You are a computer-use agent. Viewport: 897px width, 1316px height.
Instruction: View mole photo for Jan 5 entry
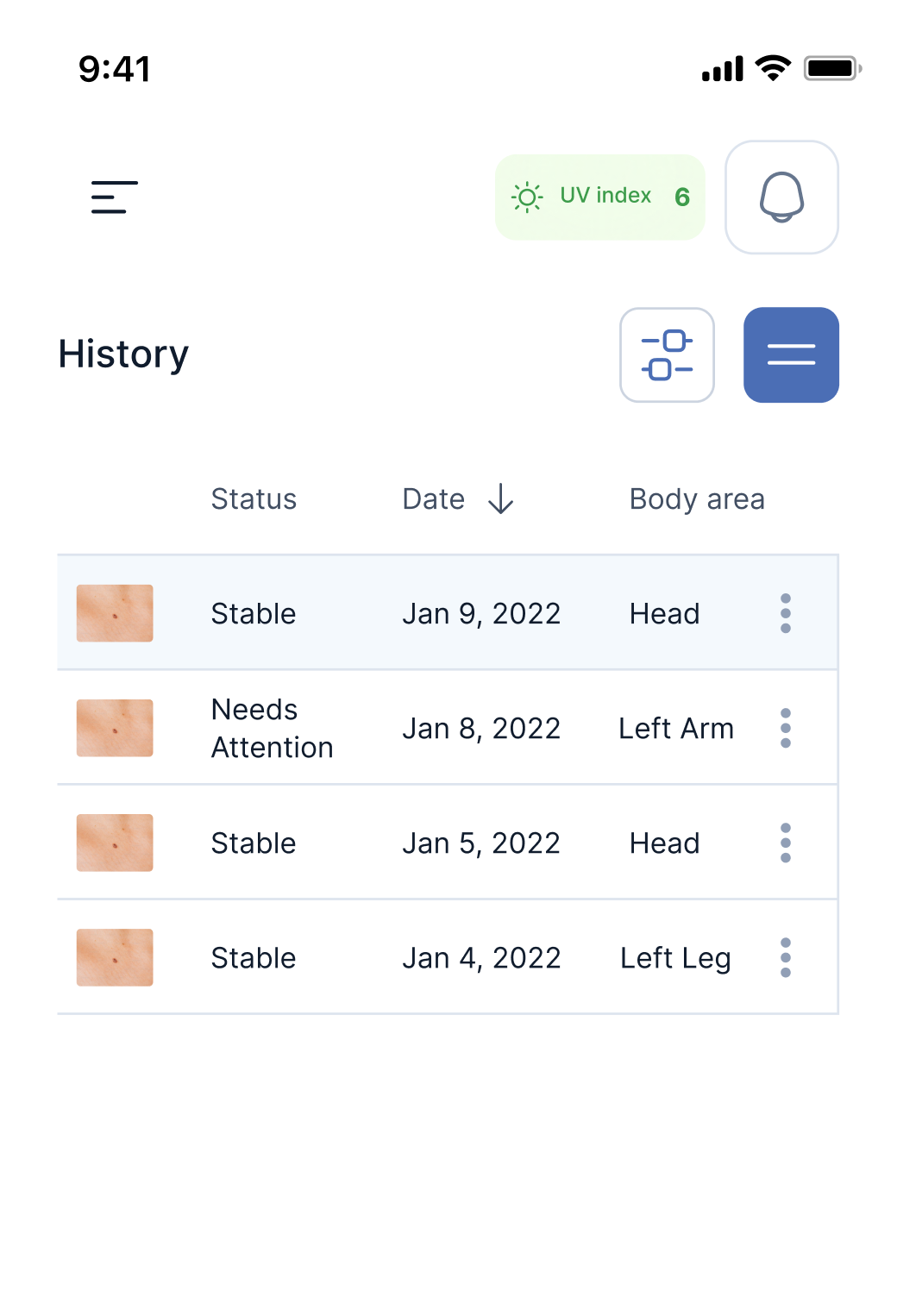coord(115,843)
